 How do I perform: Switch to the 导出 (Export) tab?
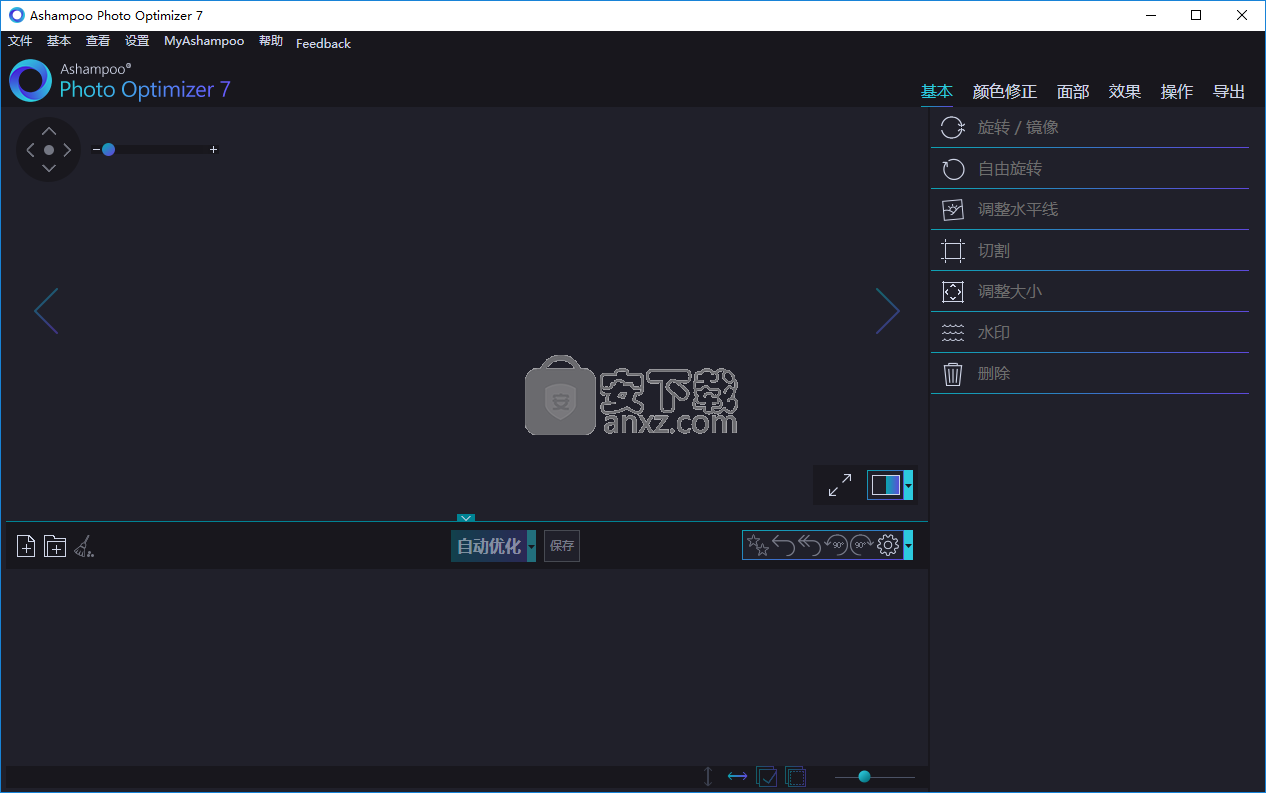click(x=1229, y=91)
